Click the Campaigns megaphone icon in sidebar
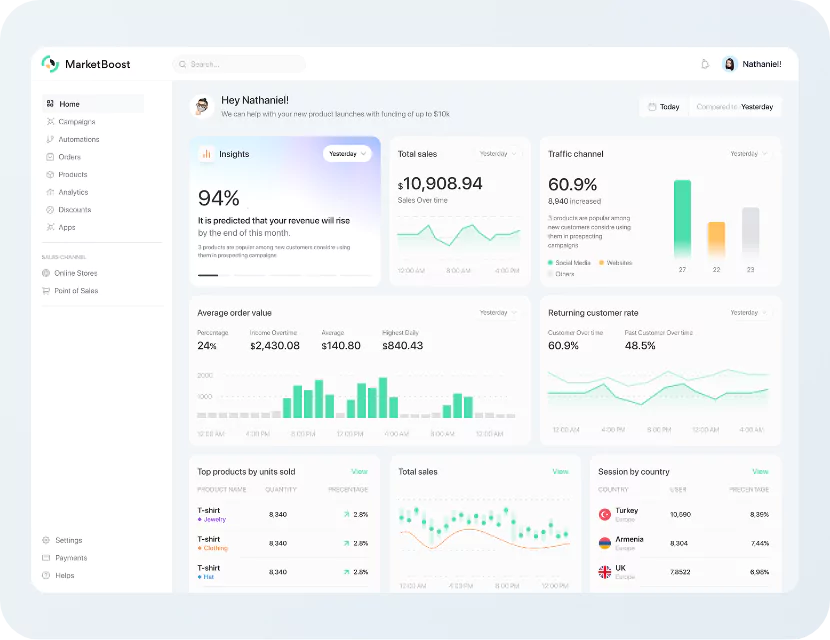The width and height of the screenshot is (830, 640). point(50,122)
